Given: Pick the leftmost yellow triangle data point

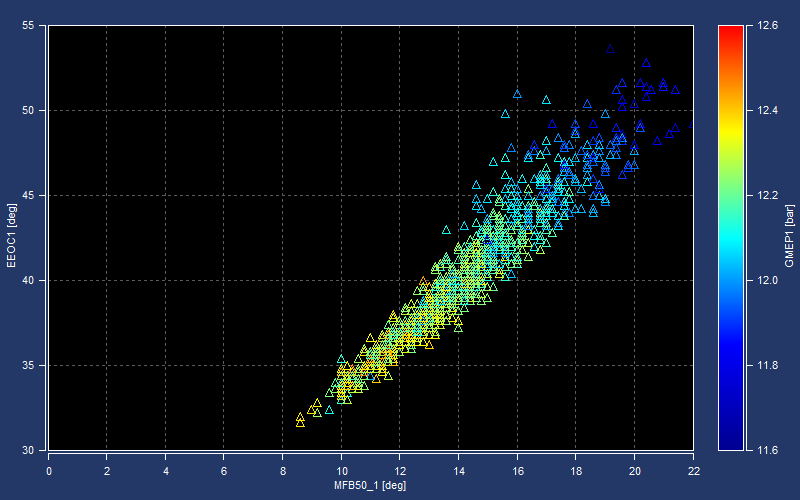Looking at the screenshot, I should (x=300, y=419).
